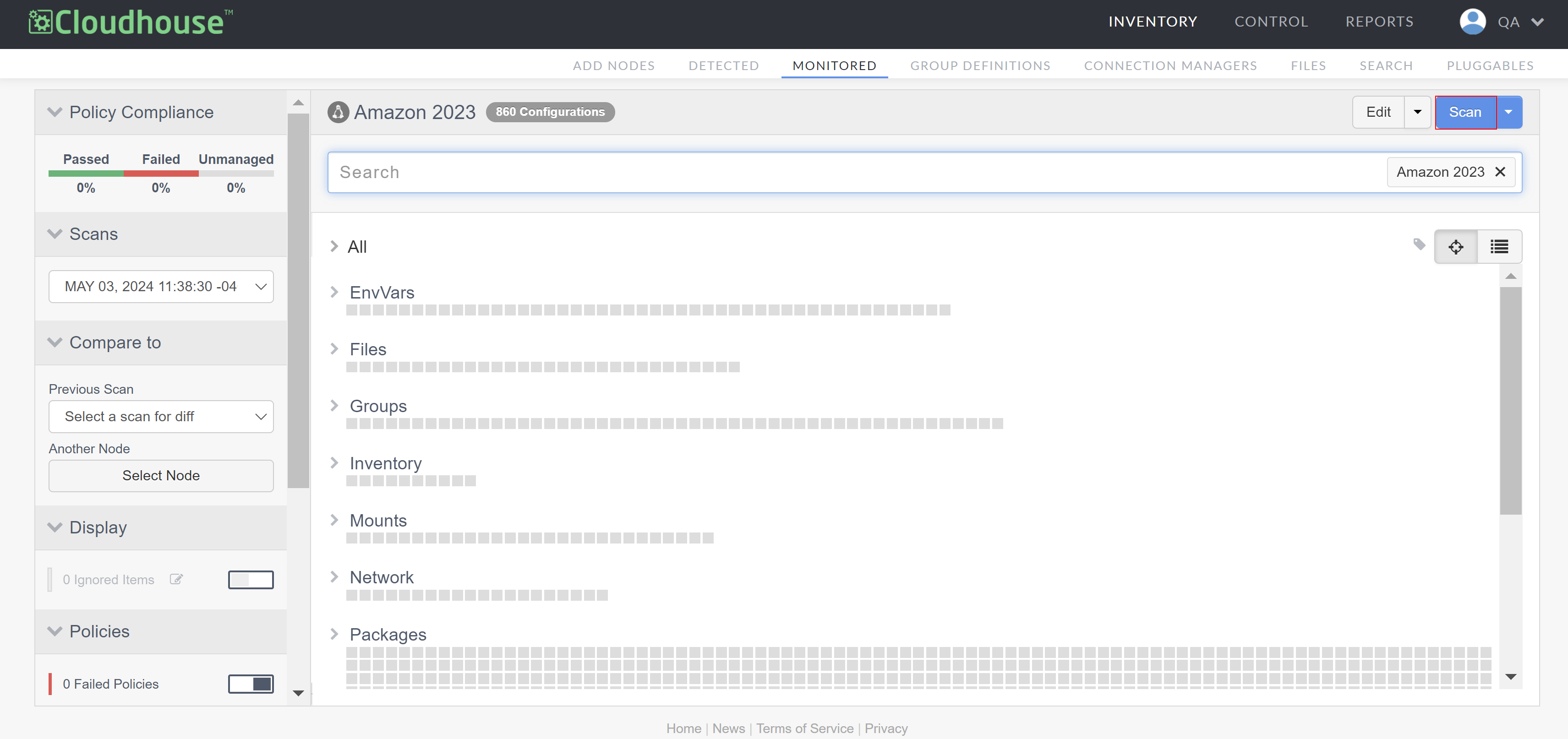
Task: Go to the FILES tab
Action: click(x=1308, y=65)
